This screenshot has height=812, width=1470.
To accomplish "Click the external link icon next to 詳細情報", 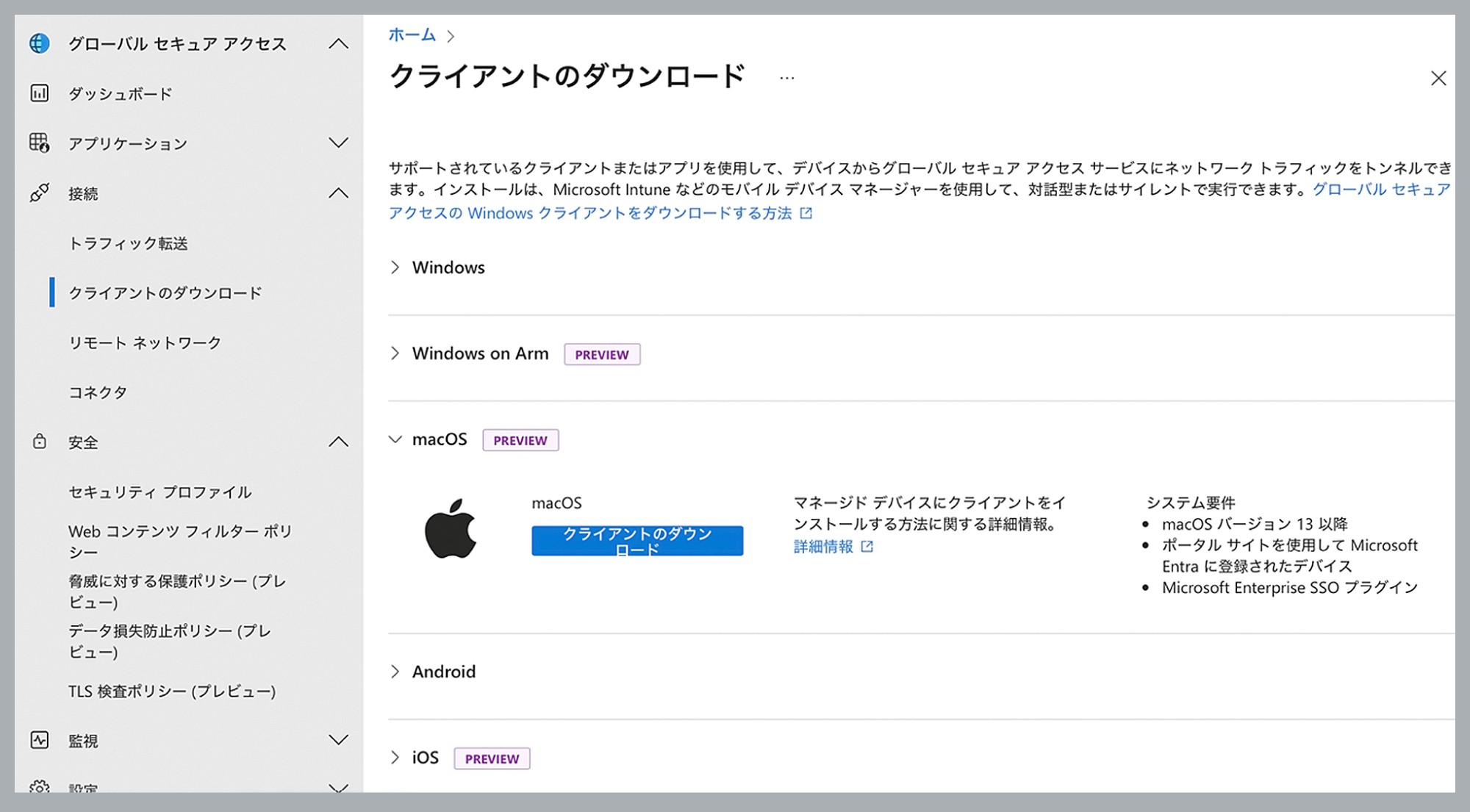I will point(868,547).
